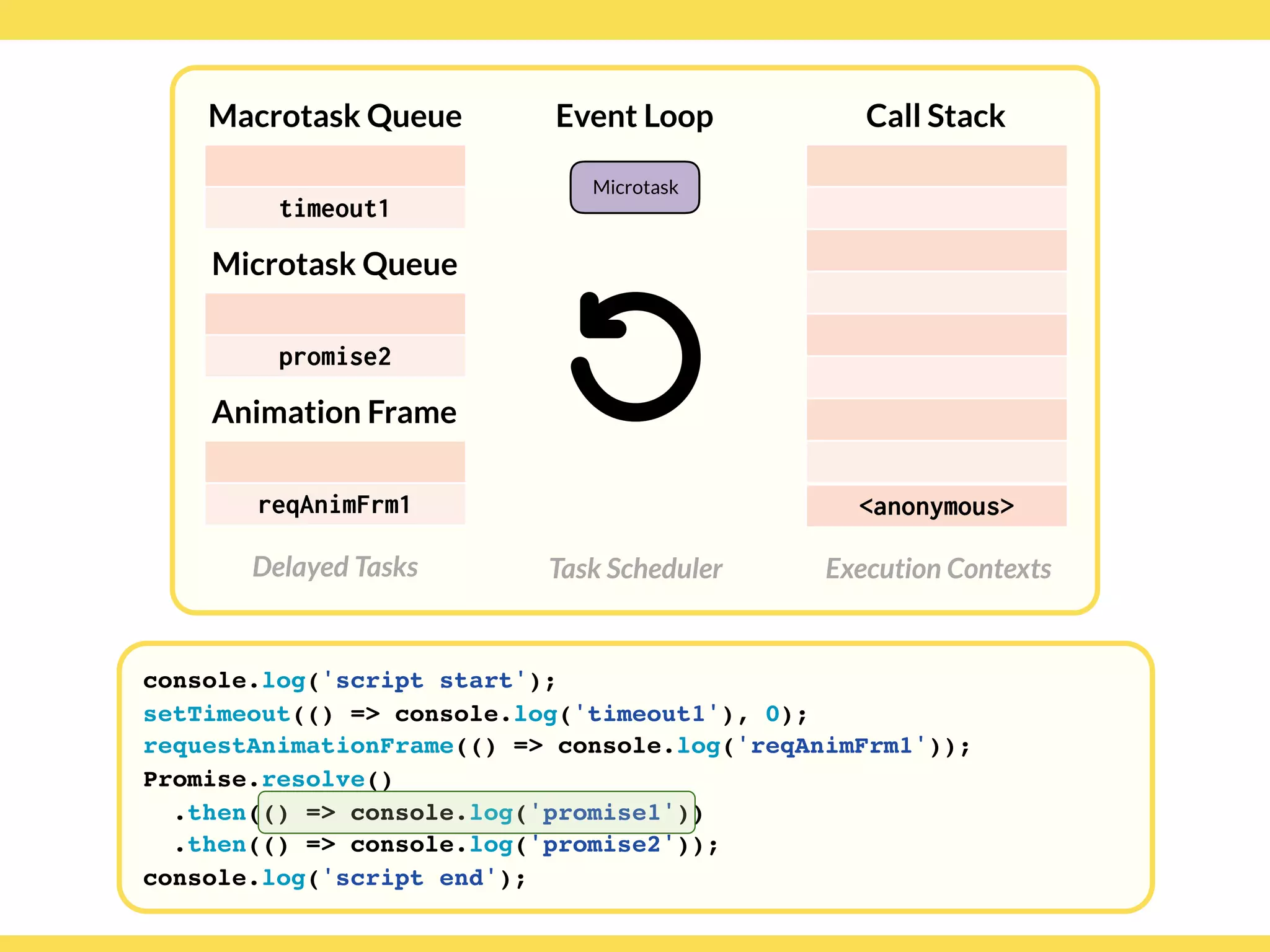Click the Delayed Tasks caption

pyautogui.click(x=335, y=567)
